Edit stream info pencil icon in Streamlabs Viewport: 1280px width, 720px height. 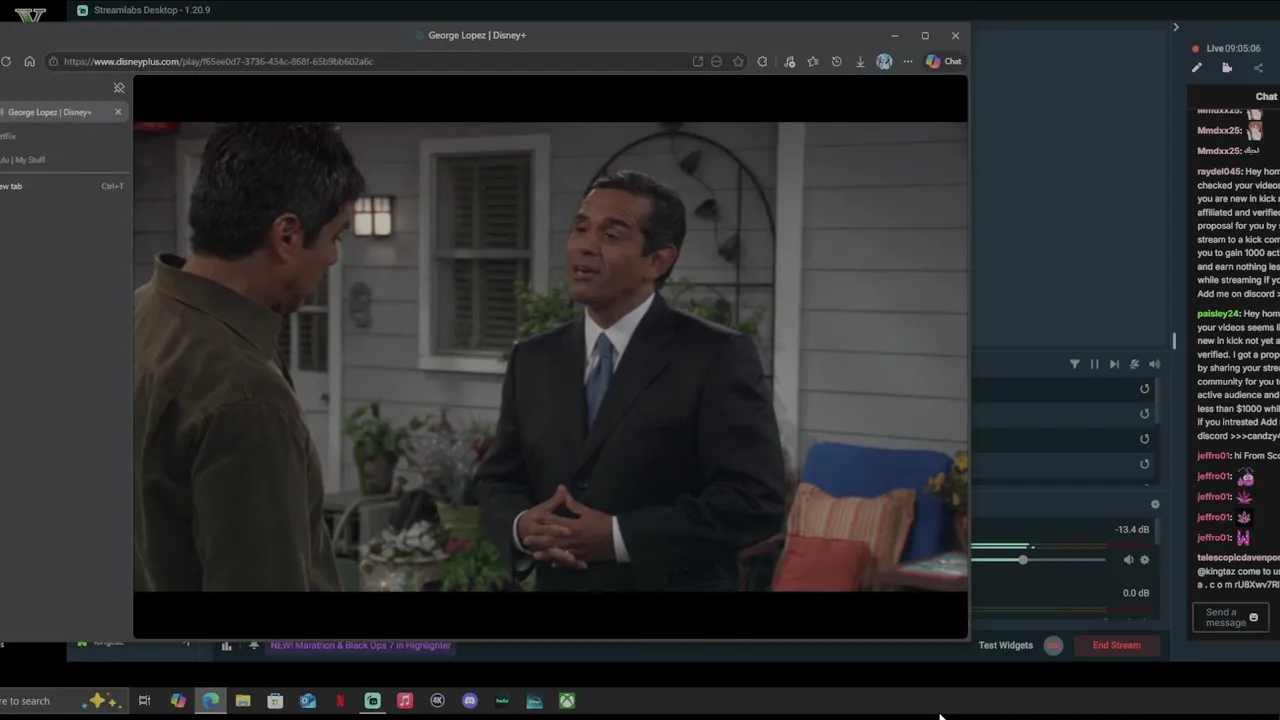coord(1196,68)
